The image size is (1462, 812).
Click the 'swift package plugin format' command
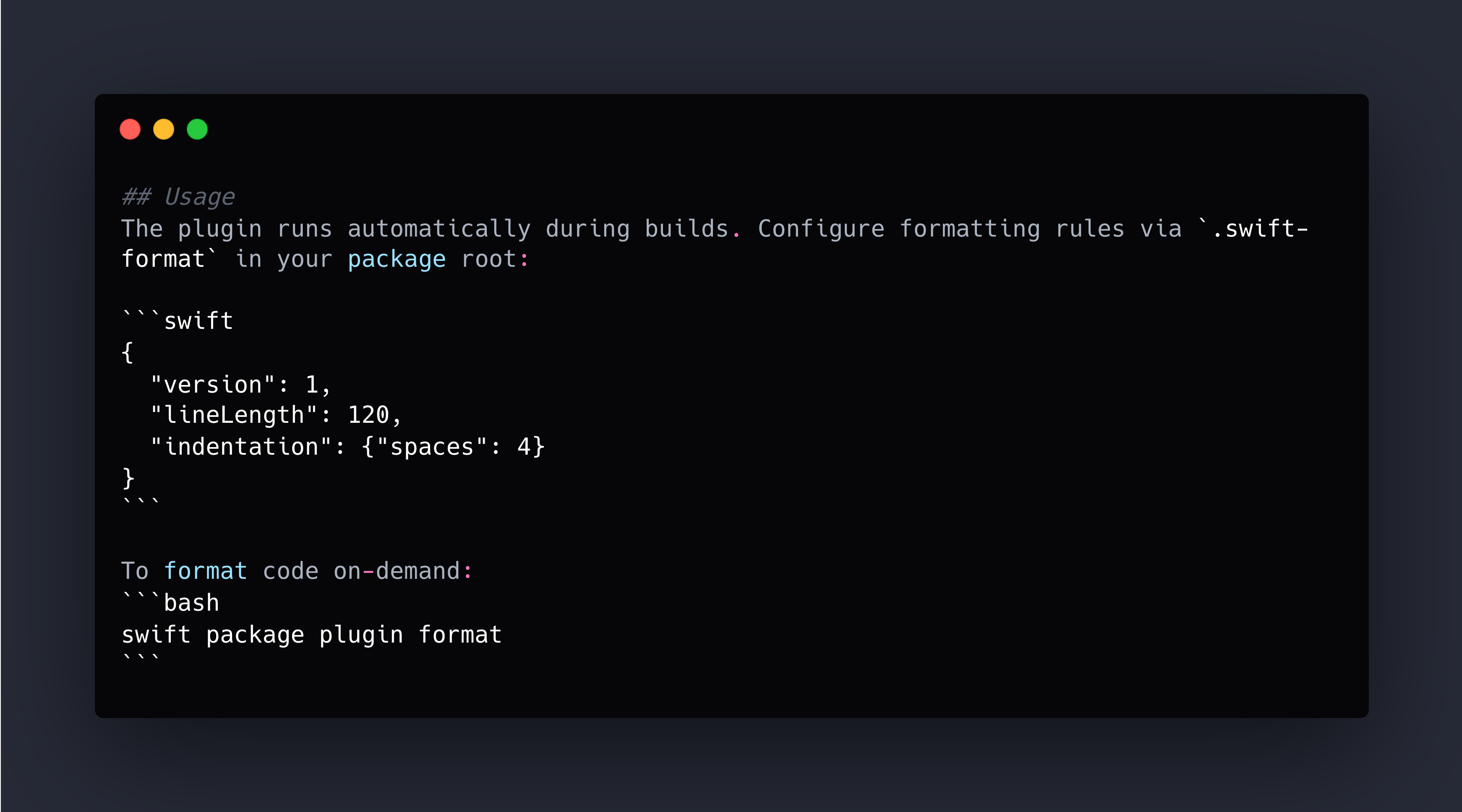click(312, 635)
